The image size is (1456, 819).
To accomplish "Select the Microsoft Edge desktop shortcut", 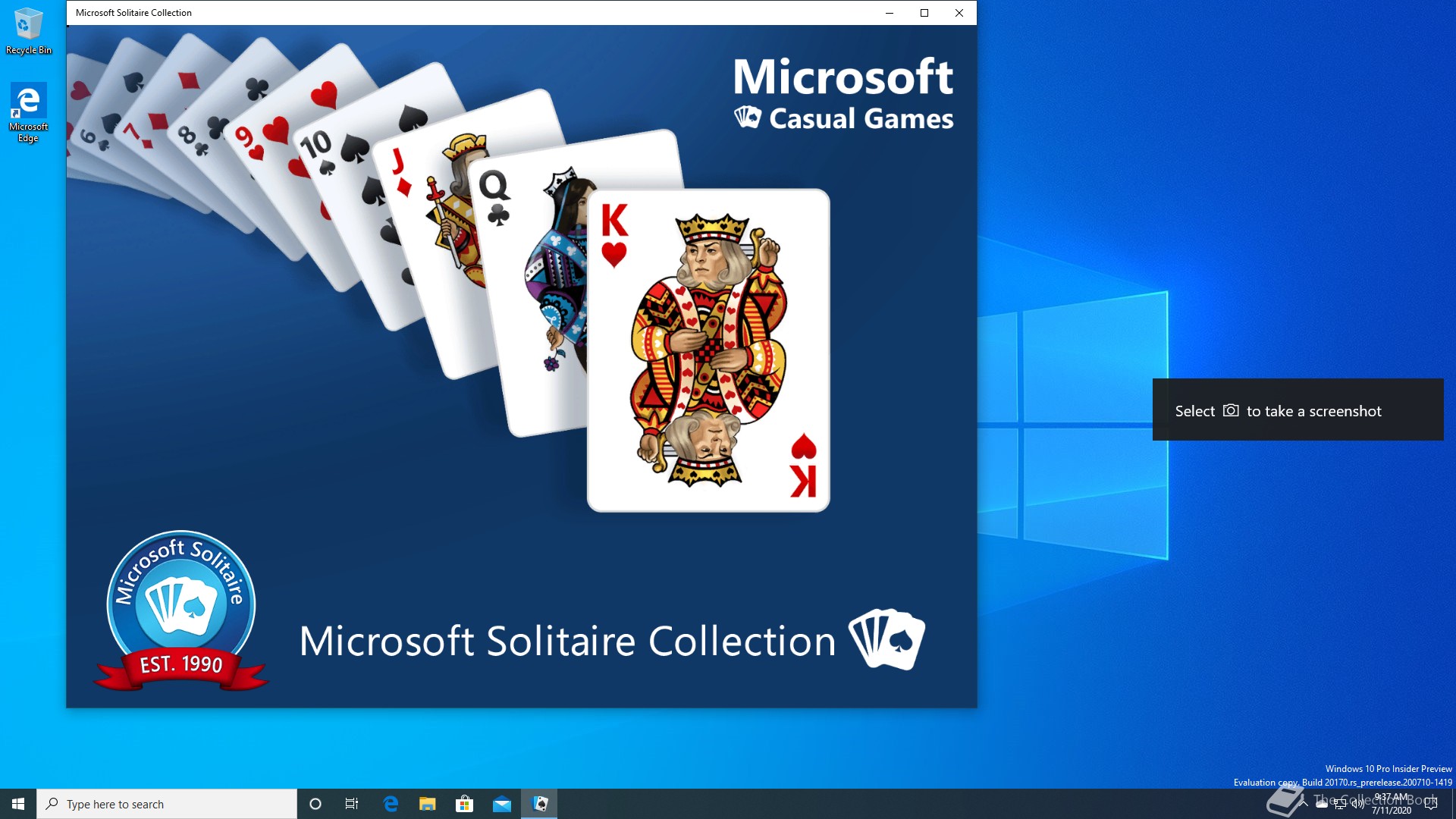I will click(x=28, y=112).
